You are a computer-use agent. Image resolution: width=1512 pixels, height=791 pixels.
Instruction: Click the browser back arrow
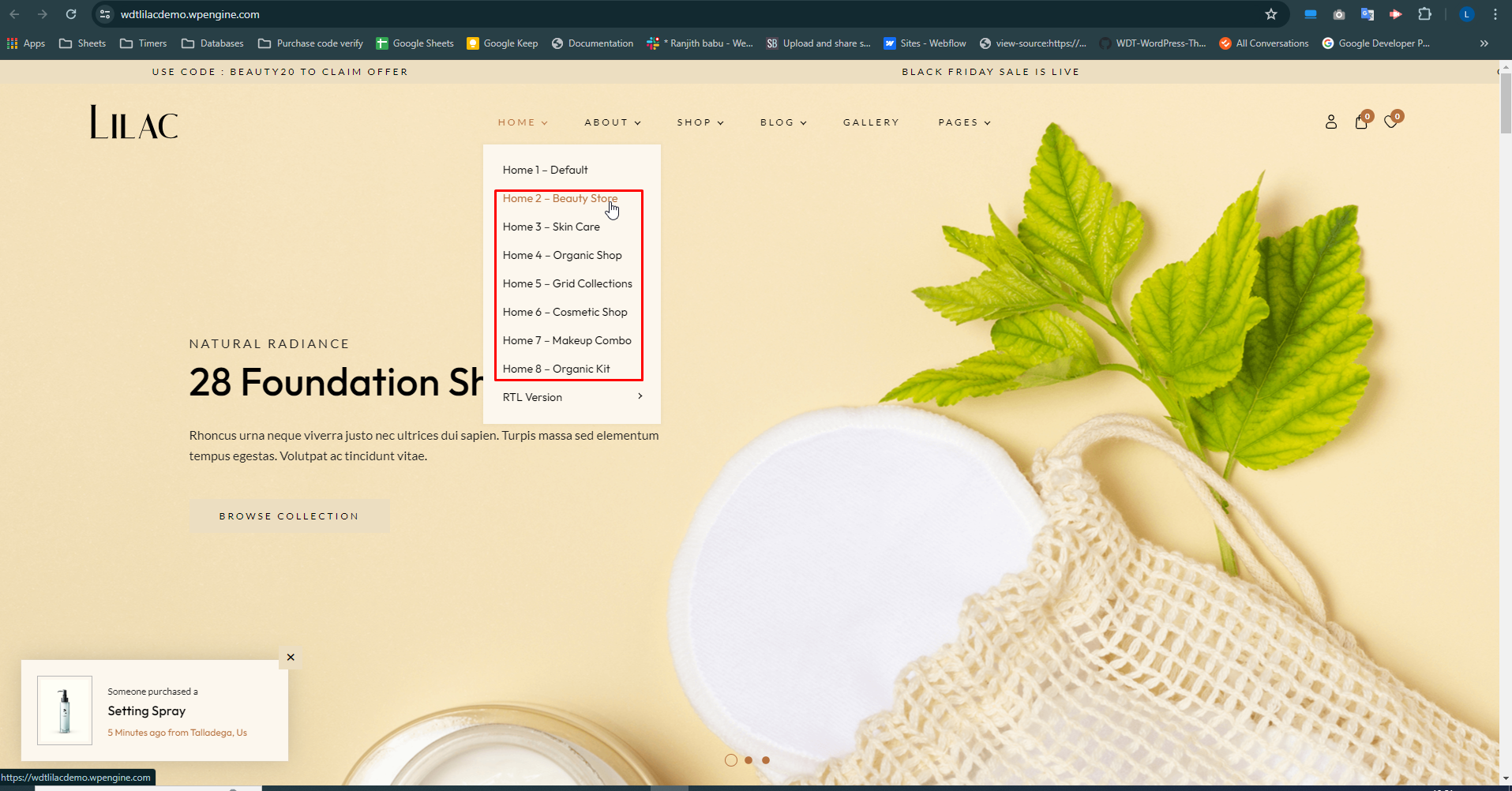[x=14, y=14]
